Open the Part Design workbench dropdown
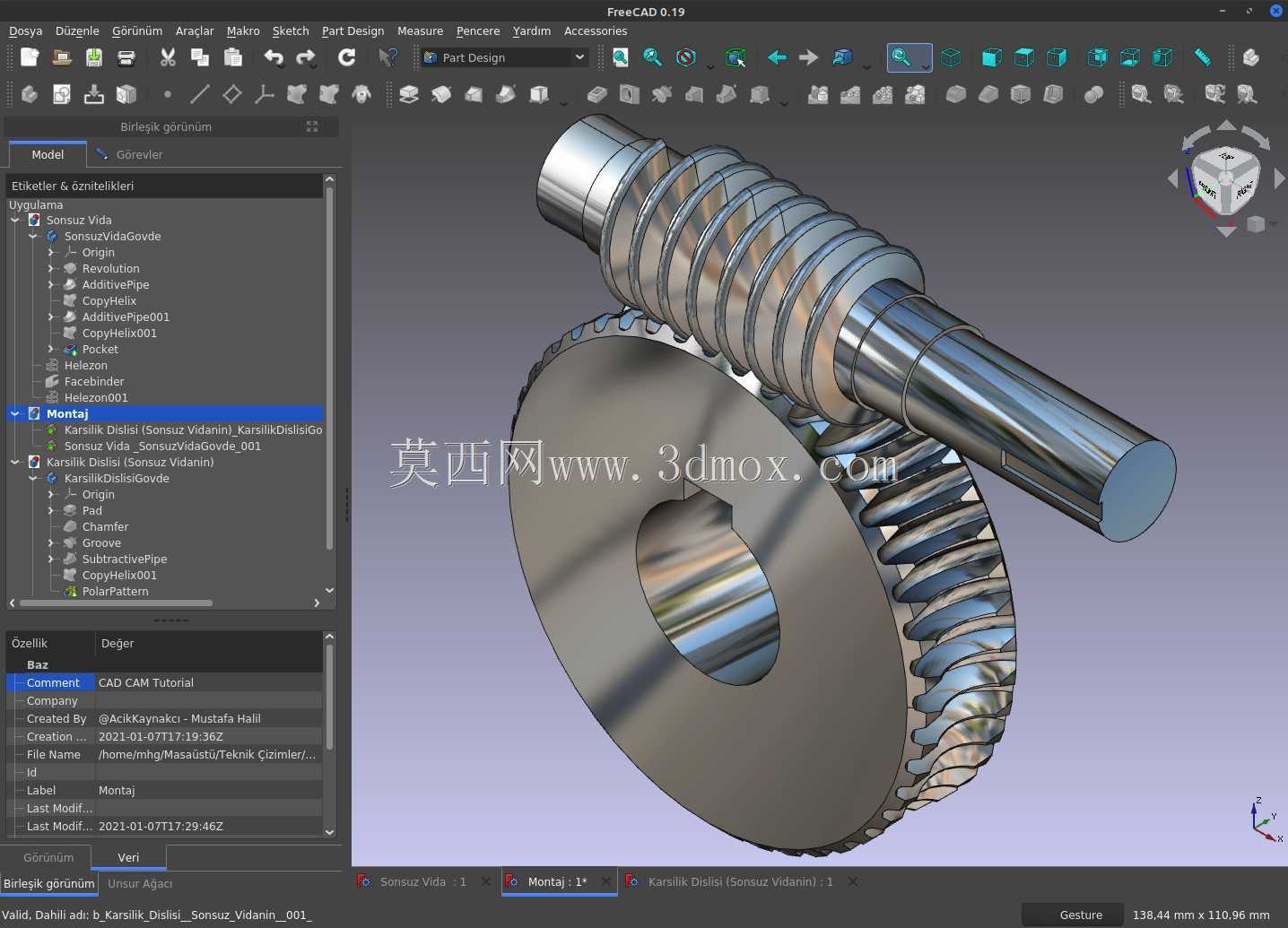1288x928 pixels. click(505, 57)
